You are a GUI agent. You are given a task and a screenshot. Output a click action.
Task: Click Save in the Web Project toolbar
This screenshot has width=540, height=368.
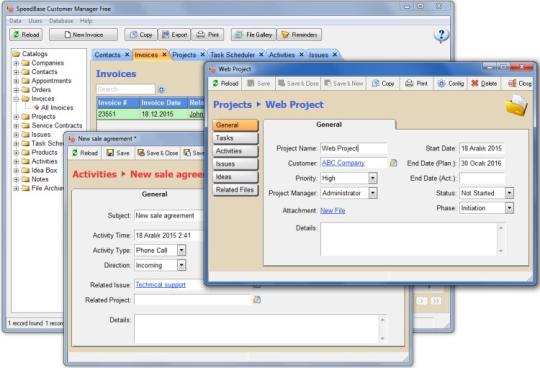(x=259, y=83)
